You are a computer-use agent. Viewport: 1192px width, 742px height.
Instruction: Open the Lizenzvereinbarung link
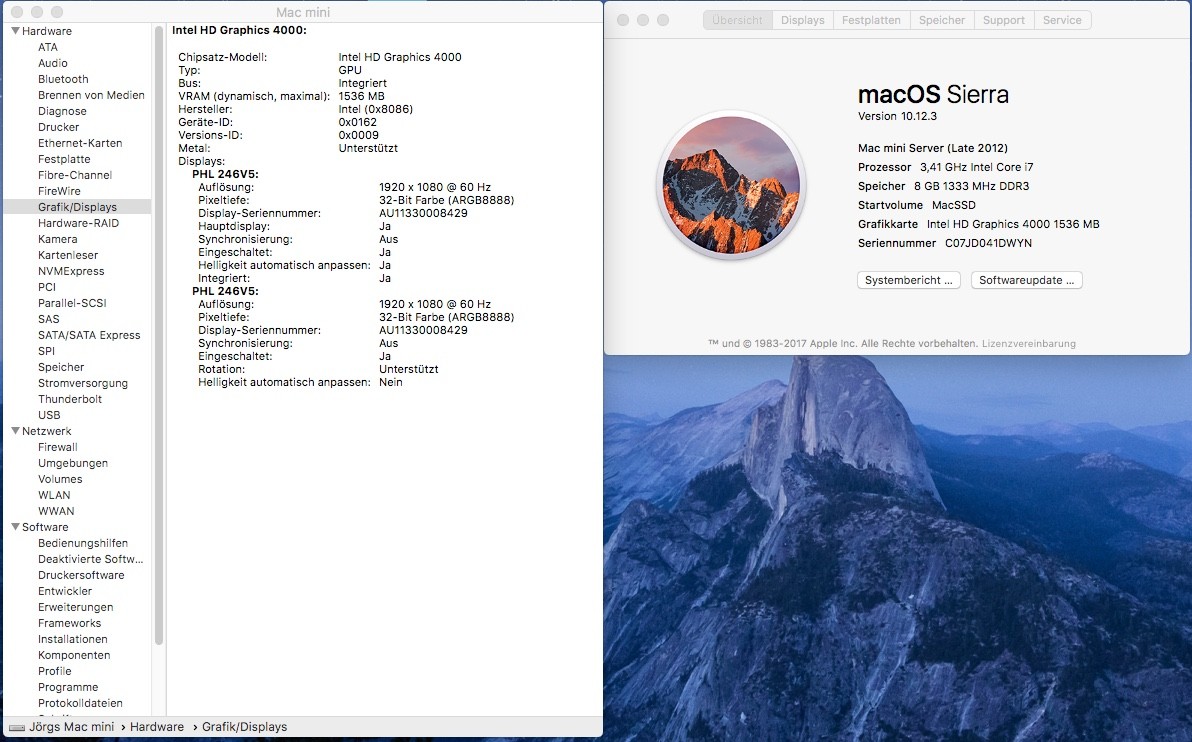pyautogui.click(x=1029, y=344)
